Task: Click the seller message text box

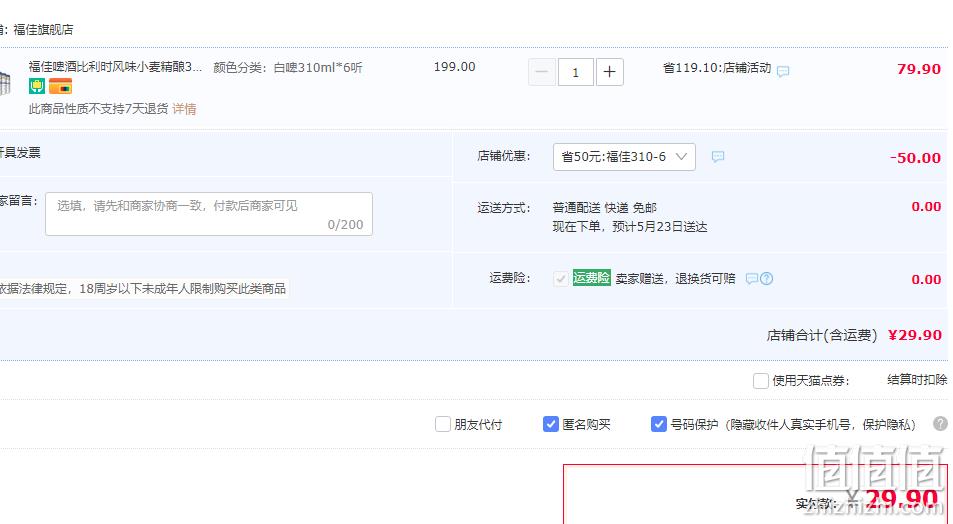Action: tap(208, 214)
